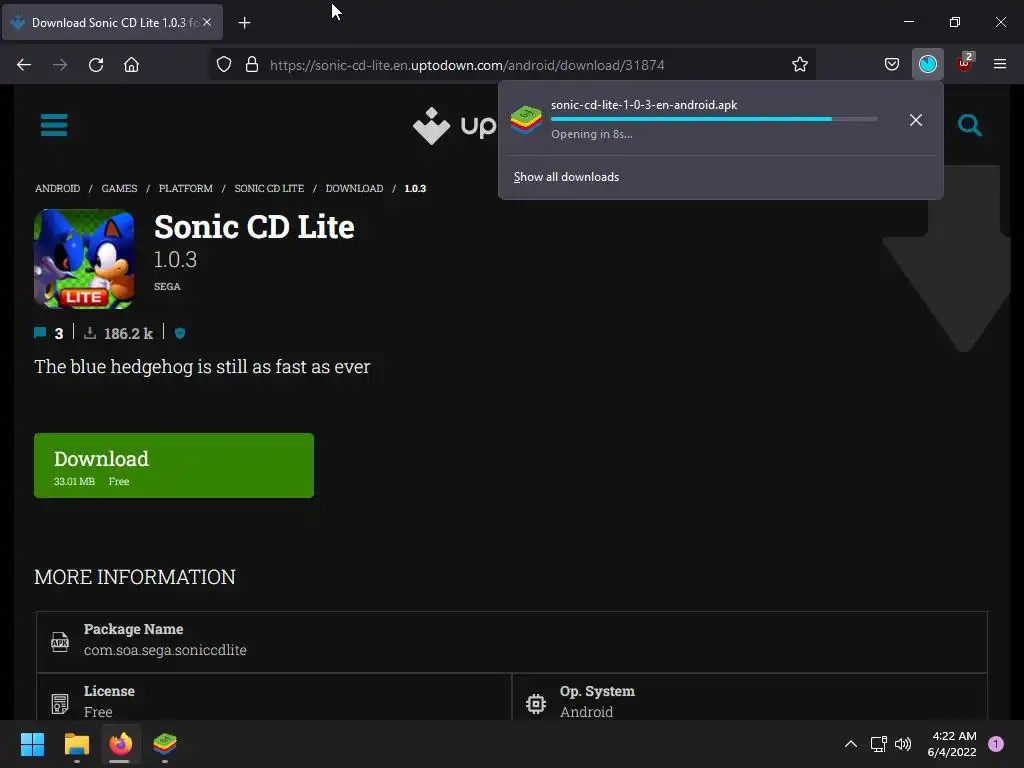The image size is (1024, 768).
Task: Go to the PLATFORM breadcrumb
Action: click(185, 188)
